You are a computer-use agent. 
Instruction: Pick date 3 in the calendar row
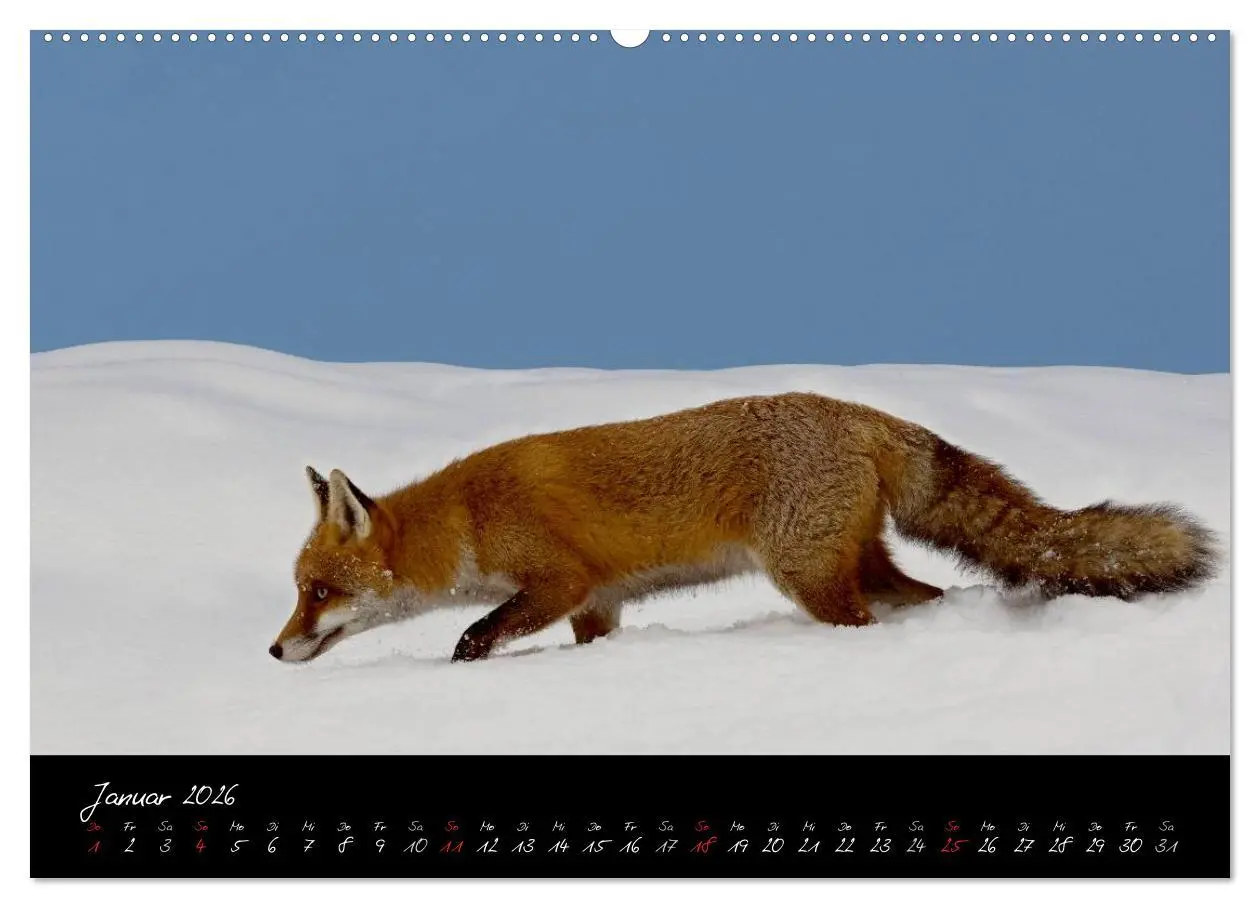point(165,846)
